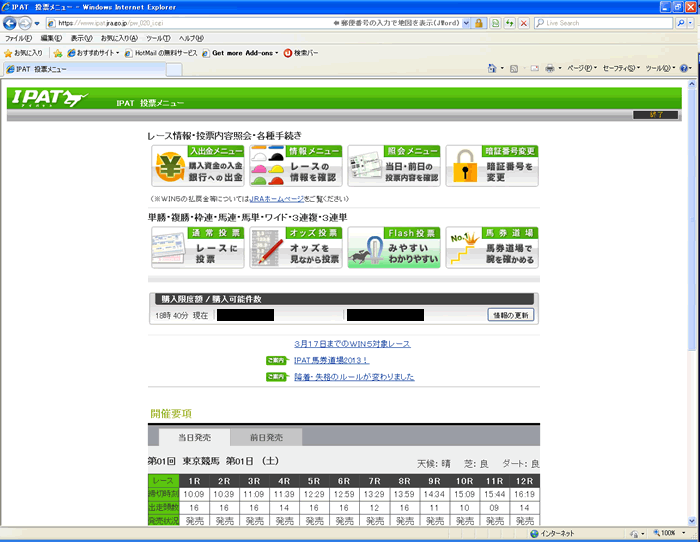700x542 pixels.
Task: Click the new tab button
Action: 174,70
